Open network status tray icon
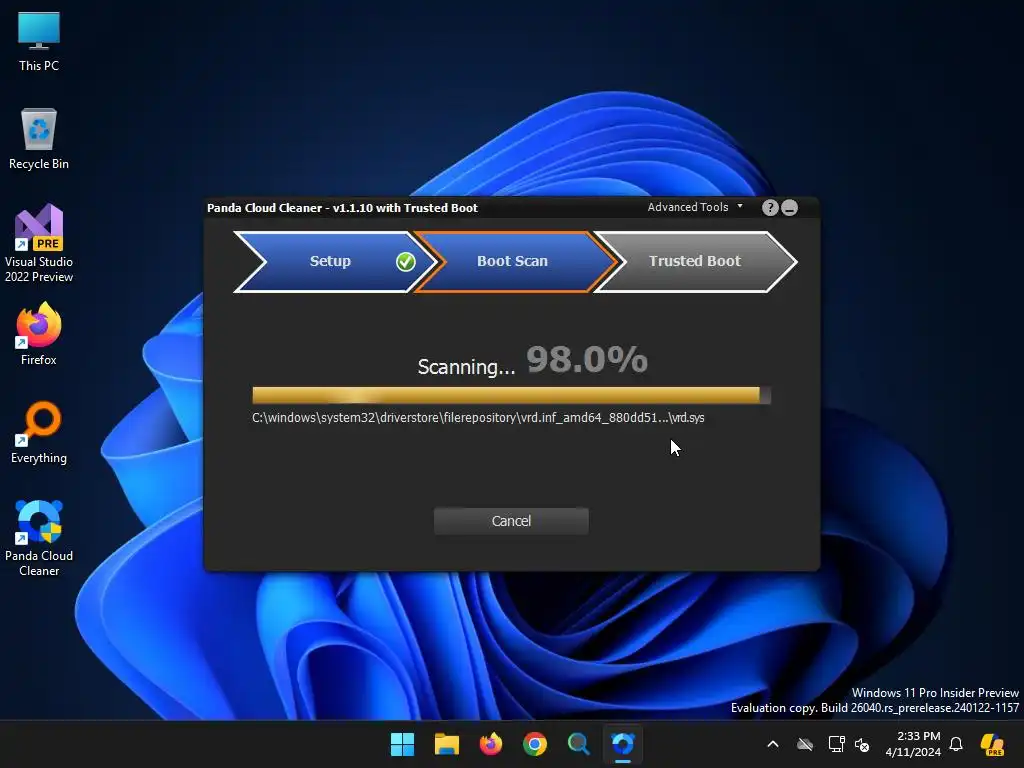This screenshot has width=1024, height=768. pos(836,744)
